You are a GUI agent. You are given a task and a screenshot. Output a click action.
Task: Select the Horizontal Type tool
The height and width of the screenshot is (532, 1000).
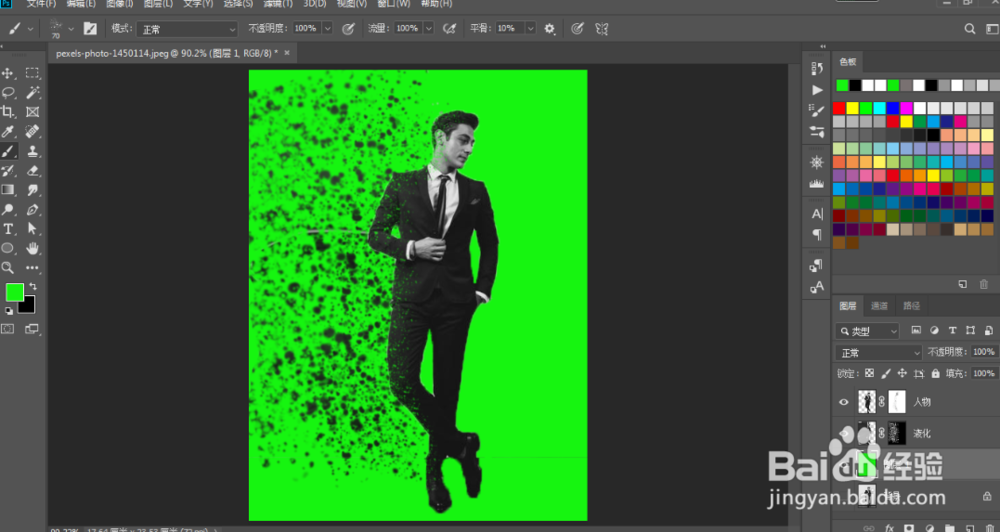[8, 229]
